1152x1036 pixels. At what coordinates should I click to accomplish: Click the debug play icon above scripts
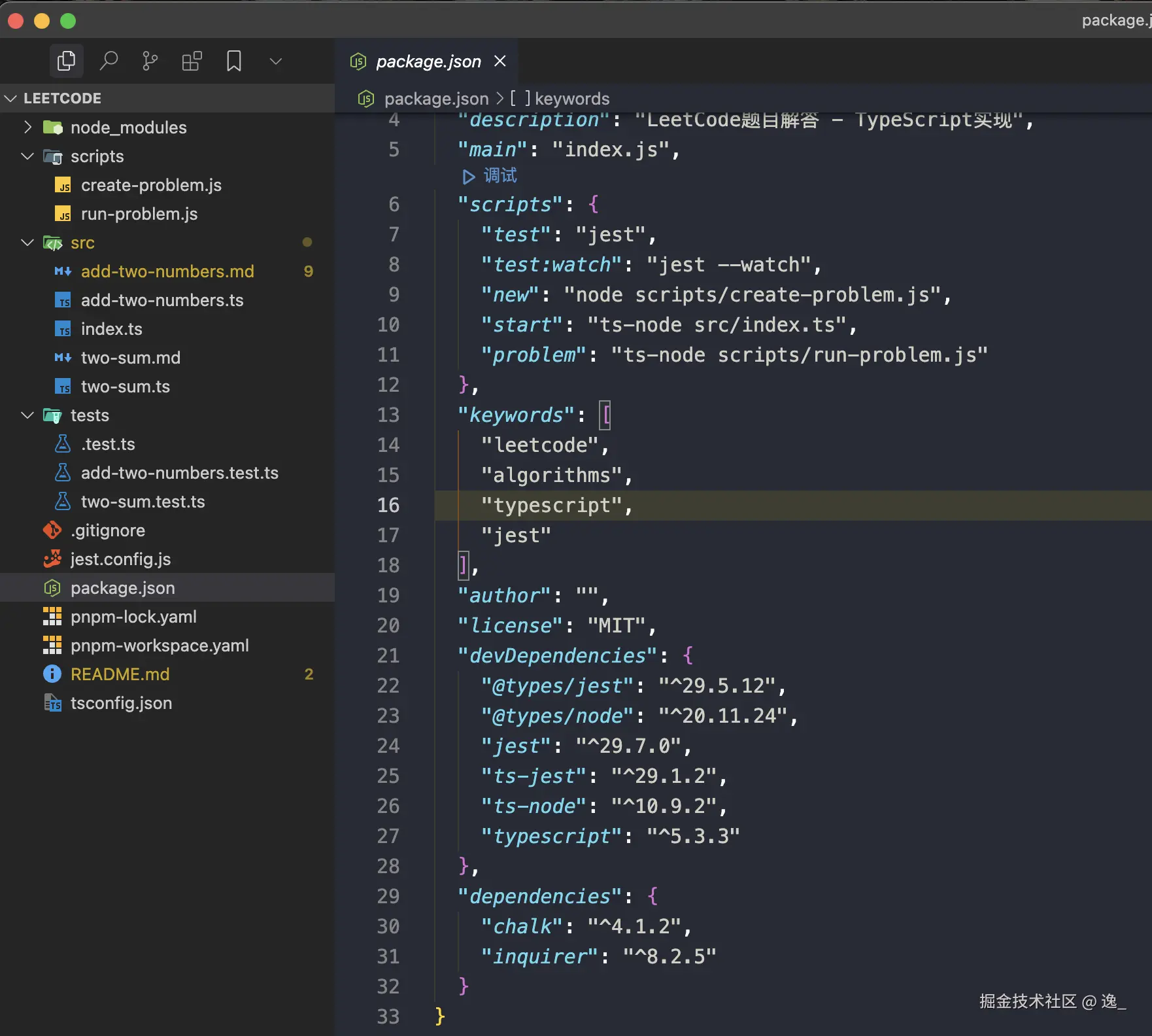click(469, 177)
